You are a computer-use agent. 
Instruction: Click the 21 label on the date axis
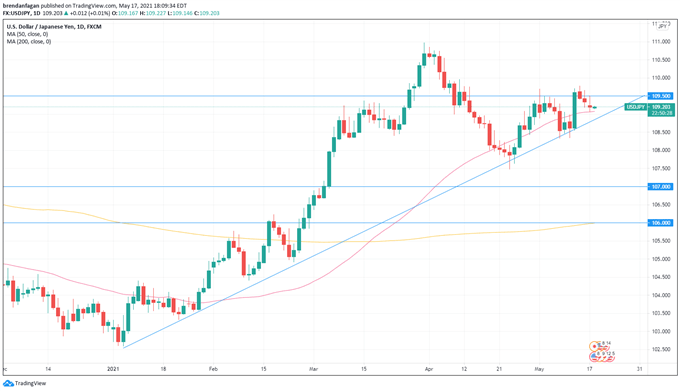point(499,369)
